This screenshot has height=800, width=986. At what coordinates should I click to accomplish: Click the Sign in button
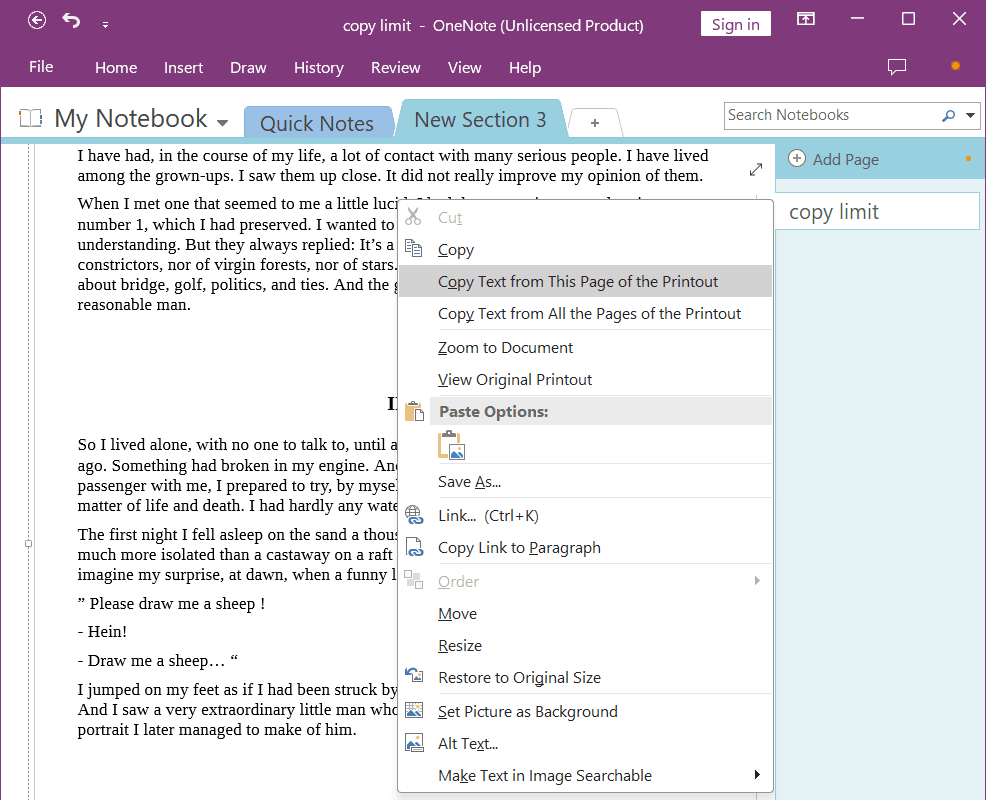tap(735, 25)
